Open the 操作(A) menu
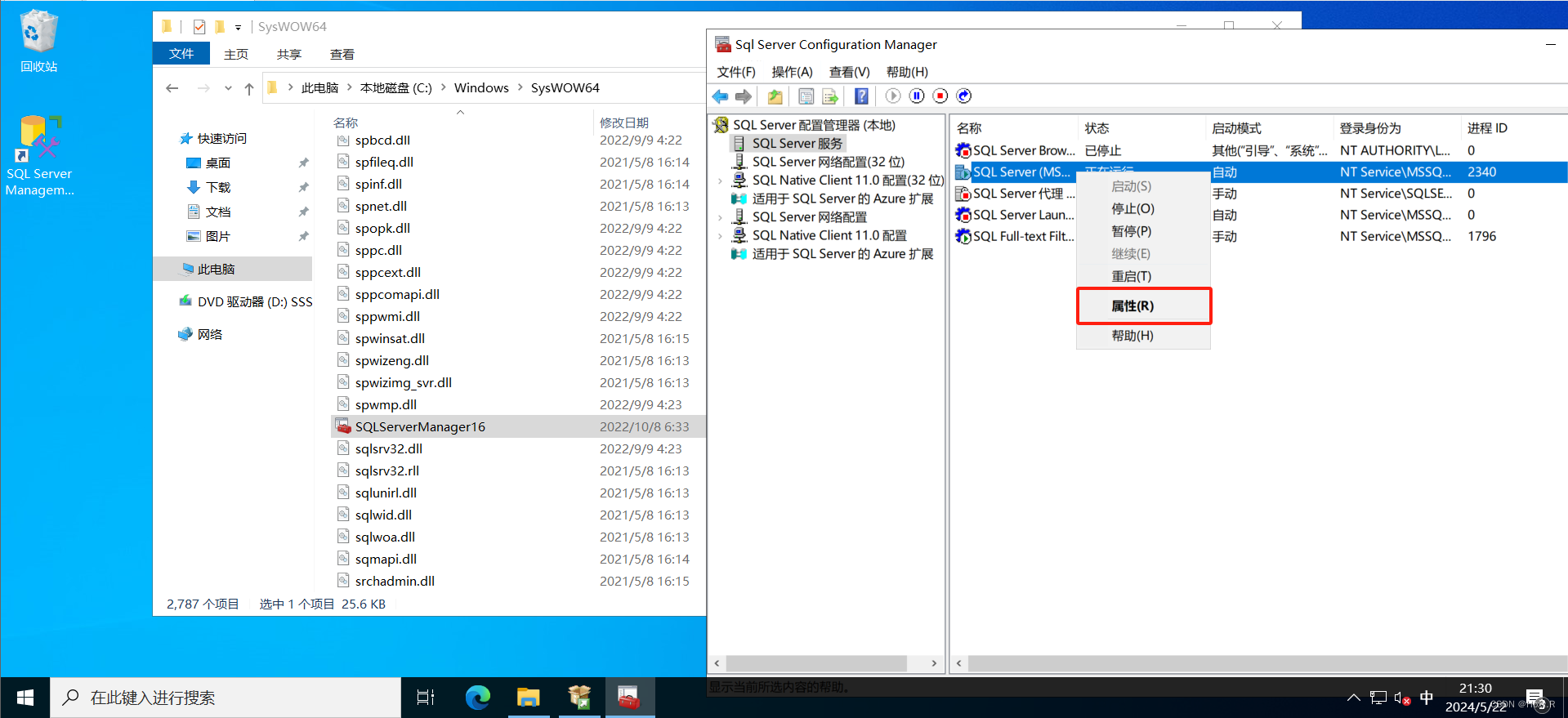 [792, 72]
